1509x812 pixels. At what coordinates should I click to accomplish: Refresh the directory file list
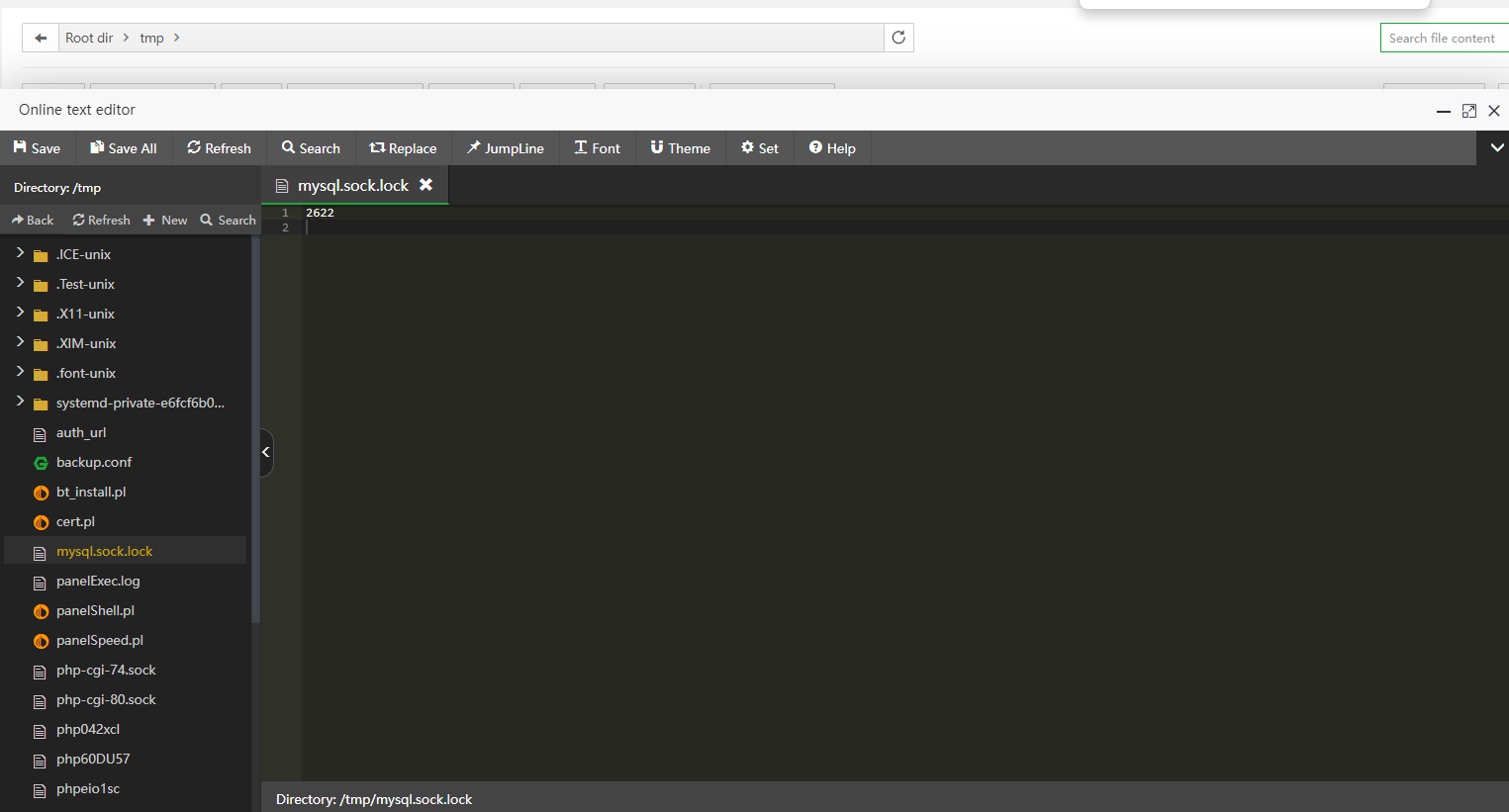tap(101, 220)
